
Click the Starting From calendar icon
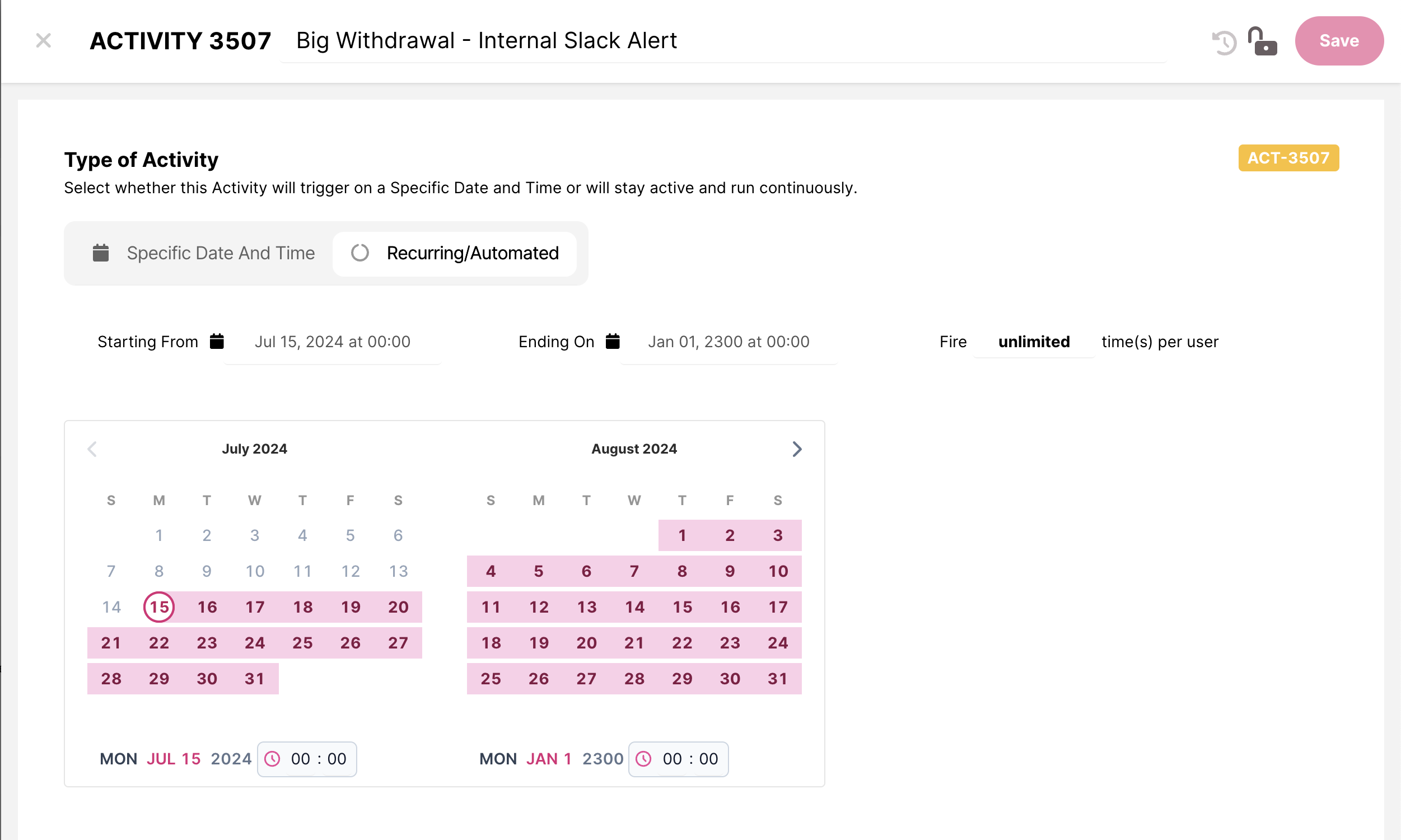click(217, 342)
